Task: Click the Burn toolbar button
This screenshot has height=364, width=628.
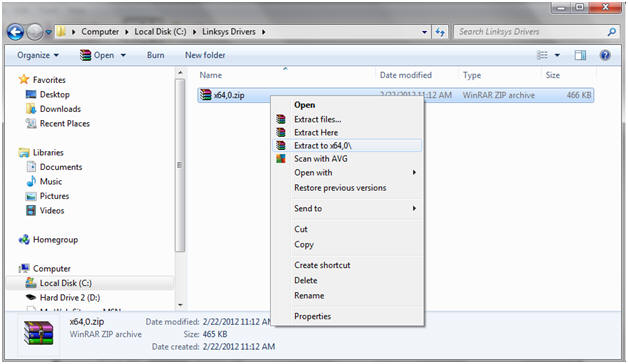Action: tap(155, 55)
